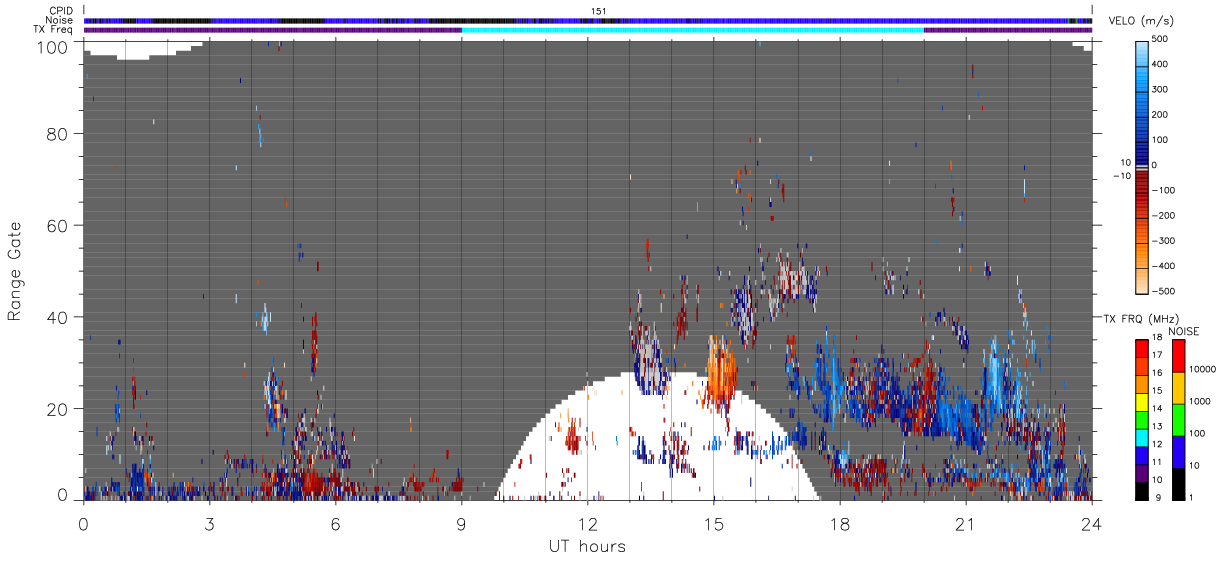Image resolution: width=1228 pixels, height=567 pixels.
Task: Click the 80 tick on Range Gate axis
Action: coord(58,133)
